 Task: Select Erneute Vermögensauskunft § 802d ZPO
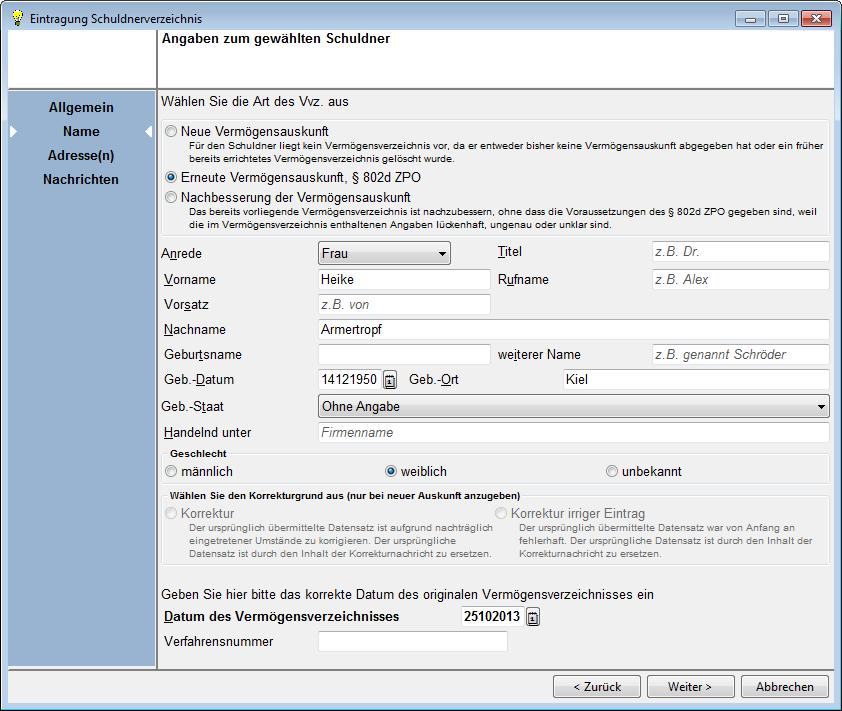click(x=172, y=176)
